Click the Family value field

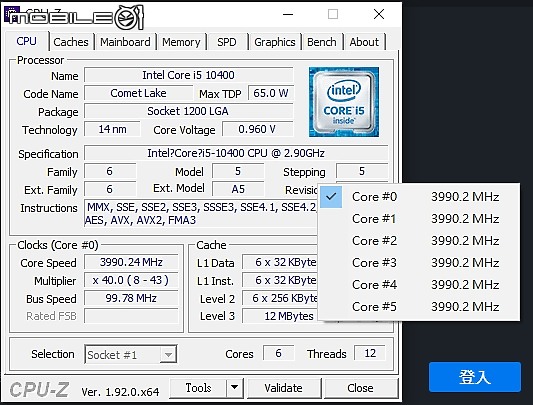tap(110, 171)
